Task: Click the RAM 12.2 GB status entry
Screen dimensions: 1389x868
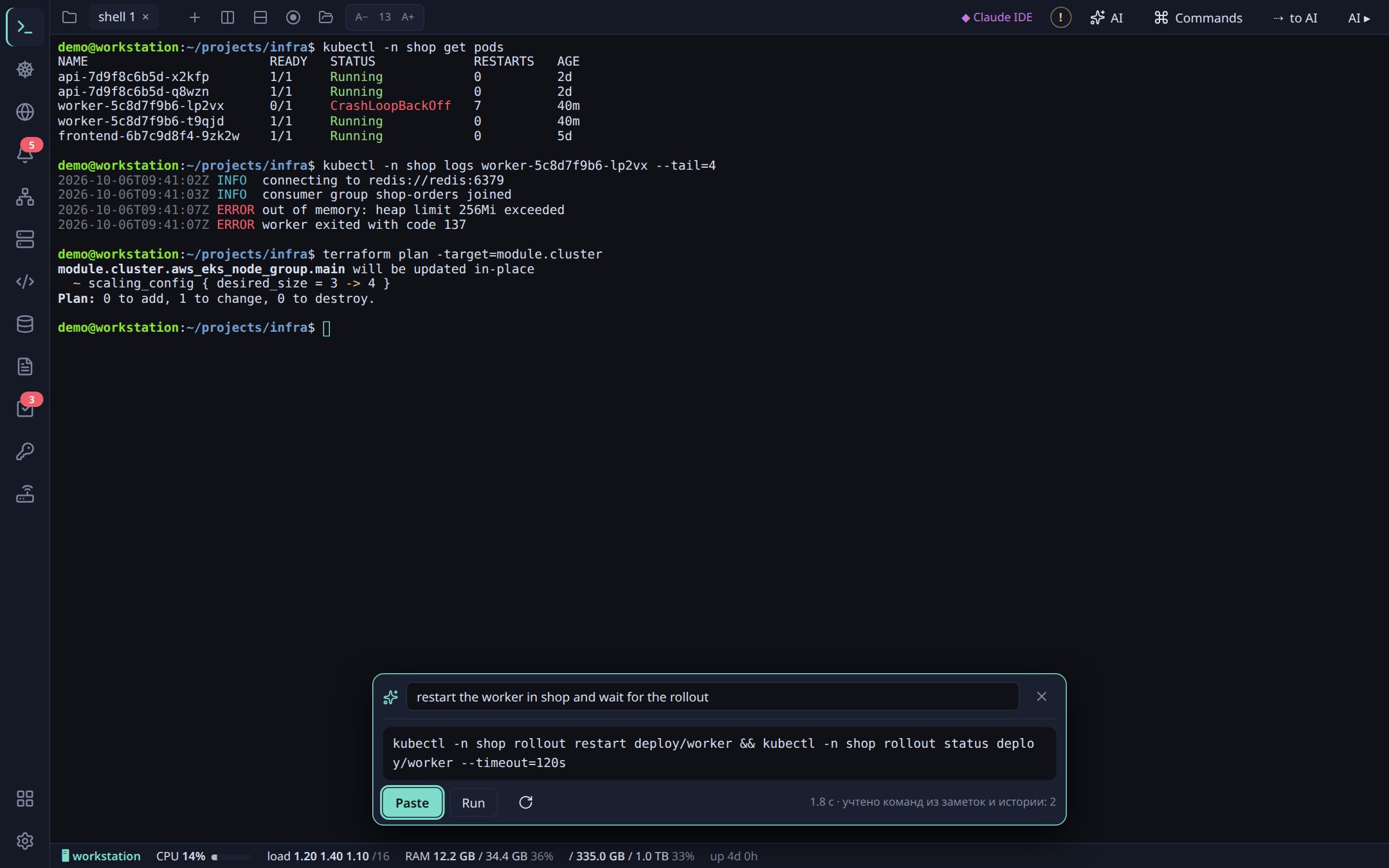Action: point(479,856)
